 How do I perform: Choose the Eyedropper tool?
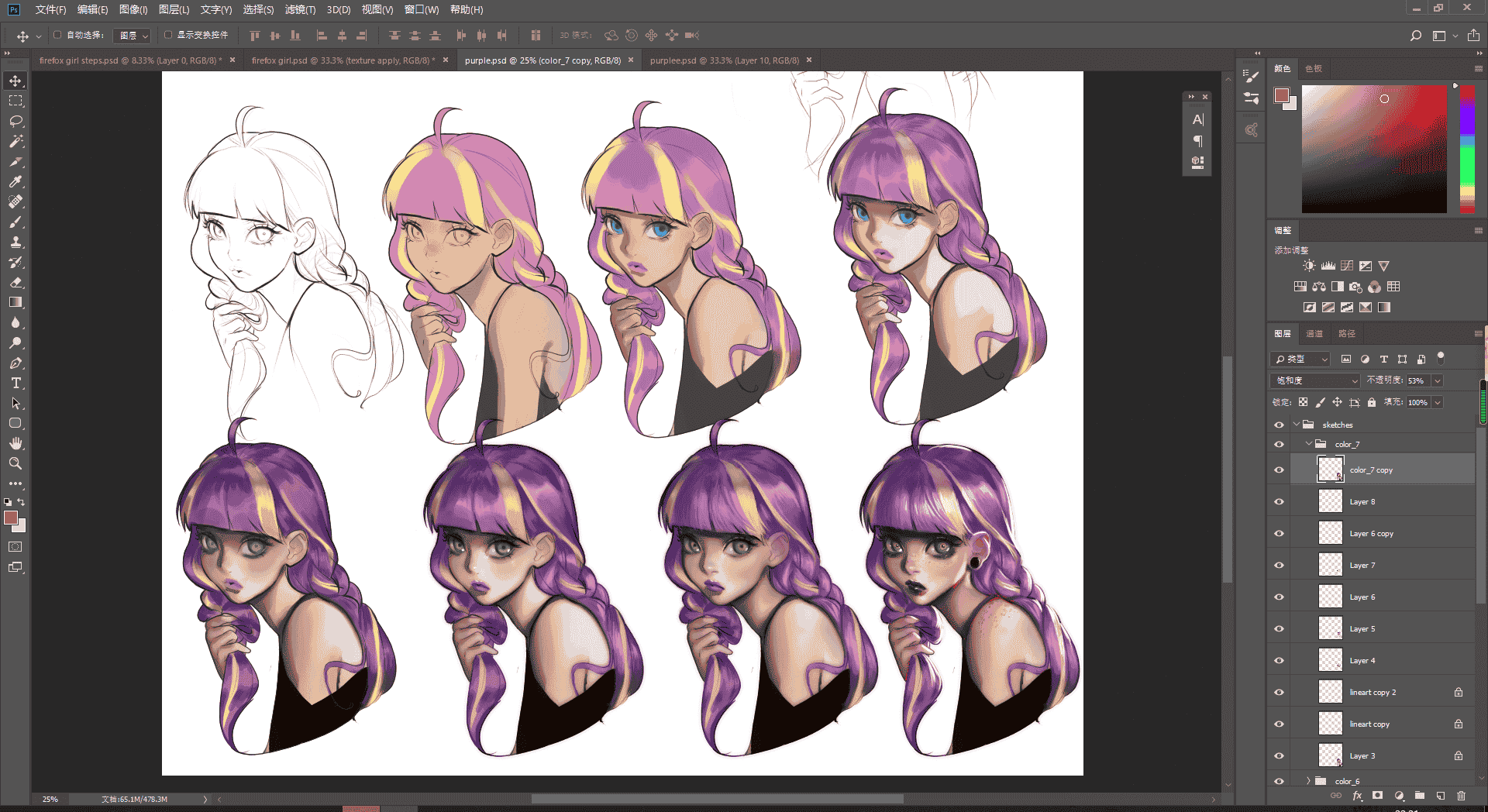click(x=15, y=181)
